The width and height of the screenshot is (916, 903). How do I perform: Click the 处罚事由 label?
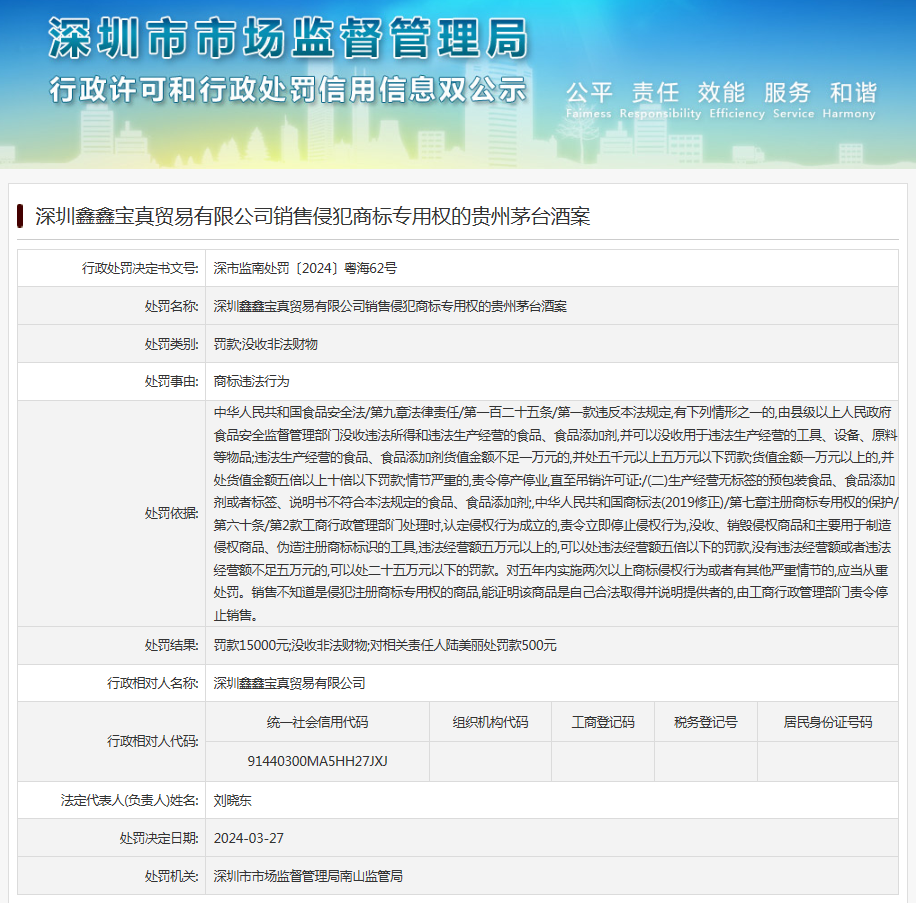172,381
